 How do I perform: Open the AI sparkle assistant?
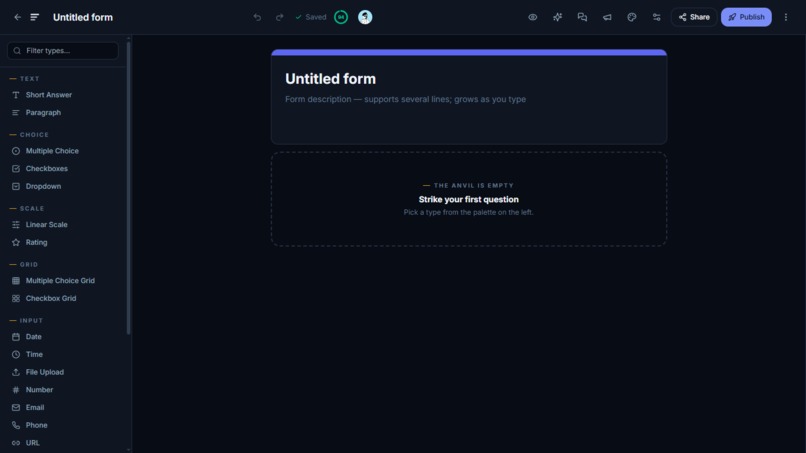coord(557,17)
